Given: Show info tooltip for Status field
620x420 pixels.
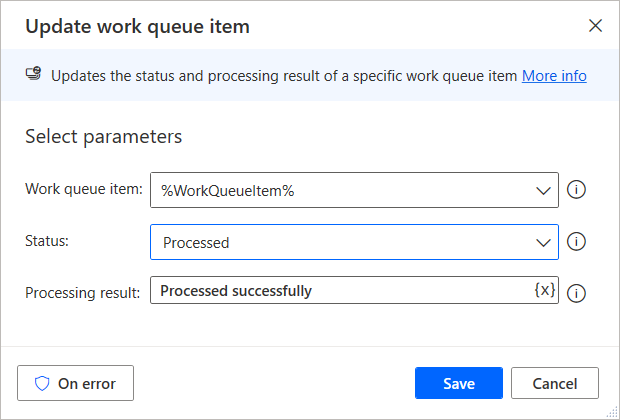Looking at the screenshot, I should [x=576, y=242].
